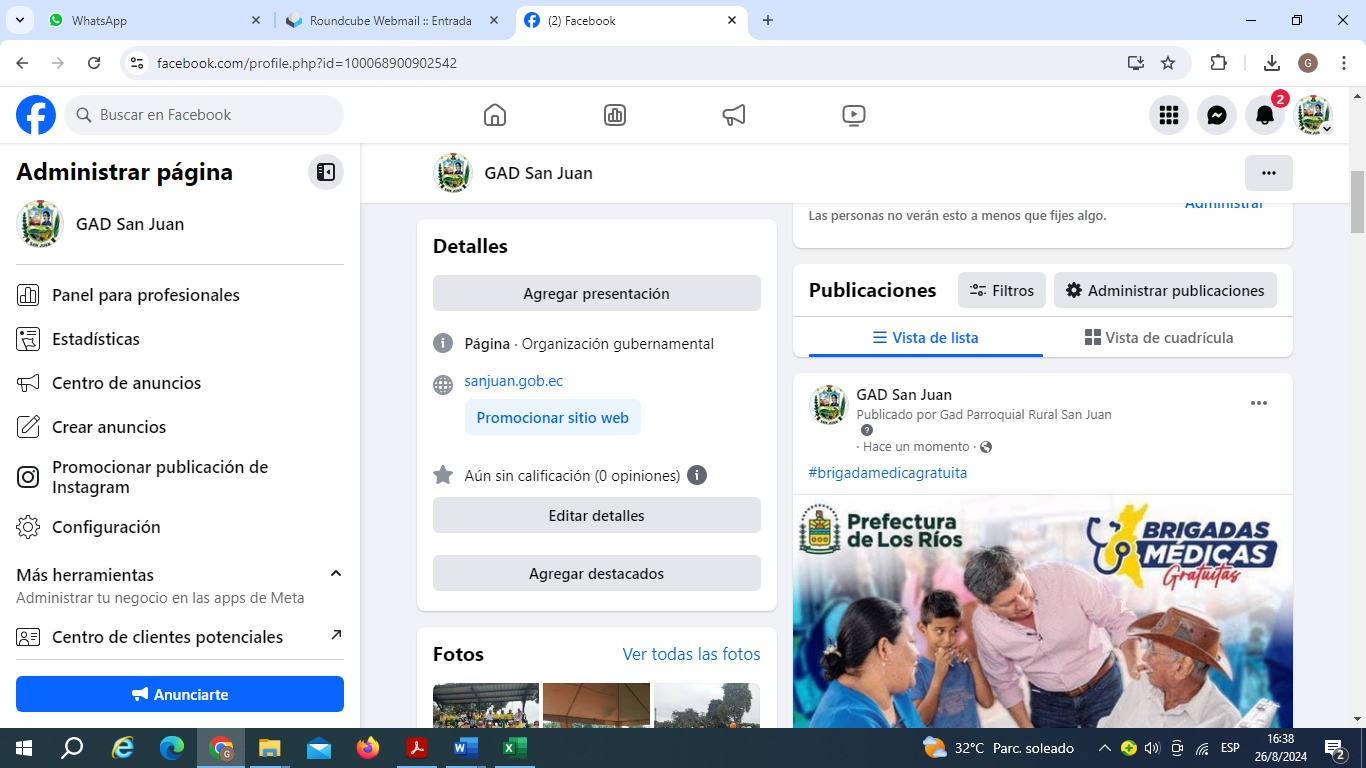1366x768 pixels.
Task: Open the account profile dropdown in top right
Action: tap(1314, 115)
